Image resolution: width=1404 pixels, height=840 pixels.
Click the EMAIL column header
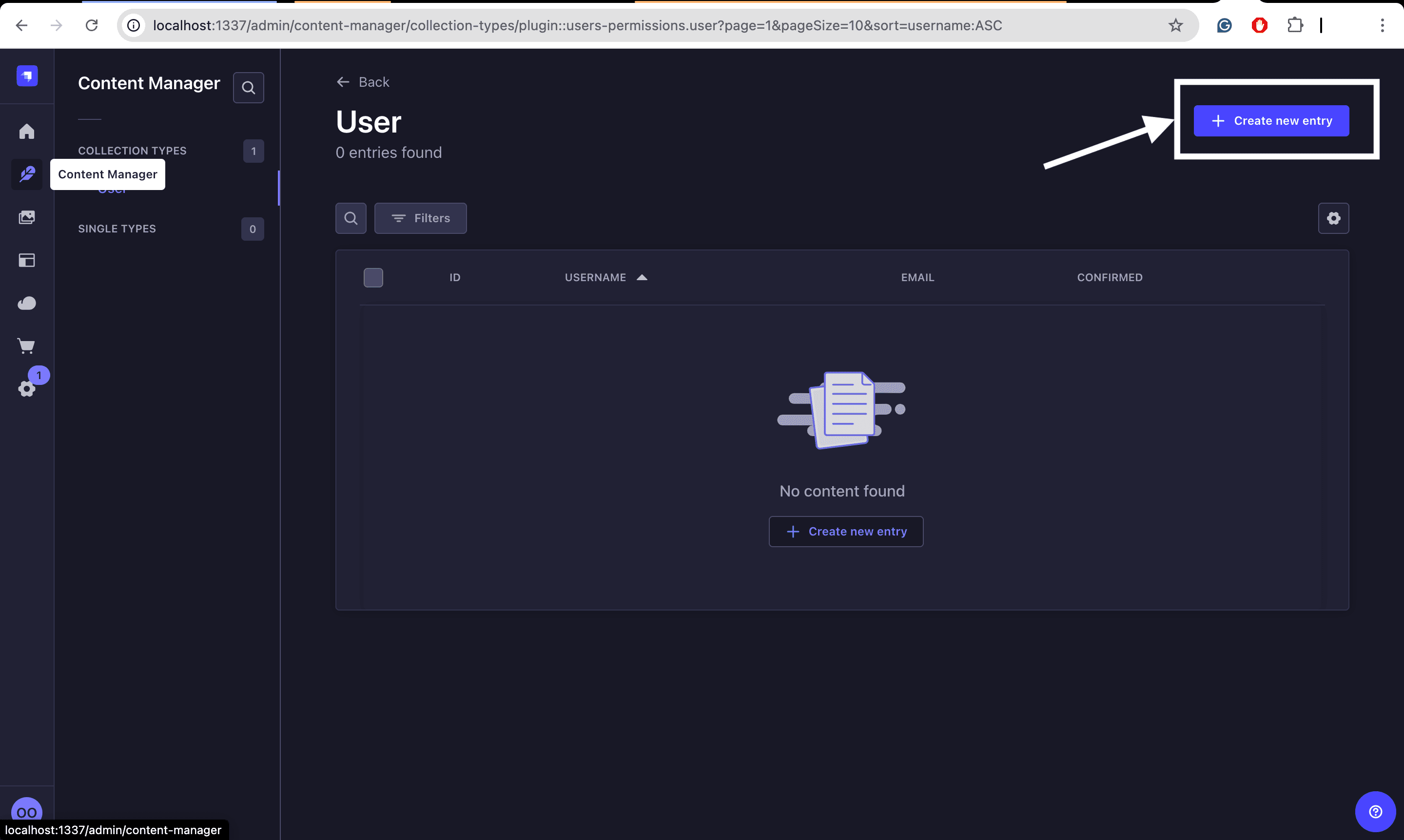tap(917, 277)
